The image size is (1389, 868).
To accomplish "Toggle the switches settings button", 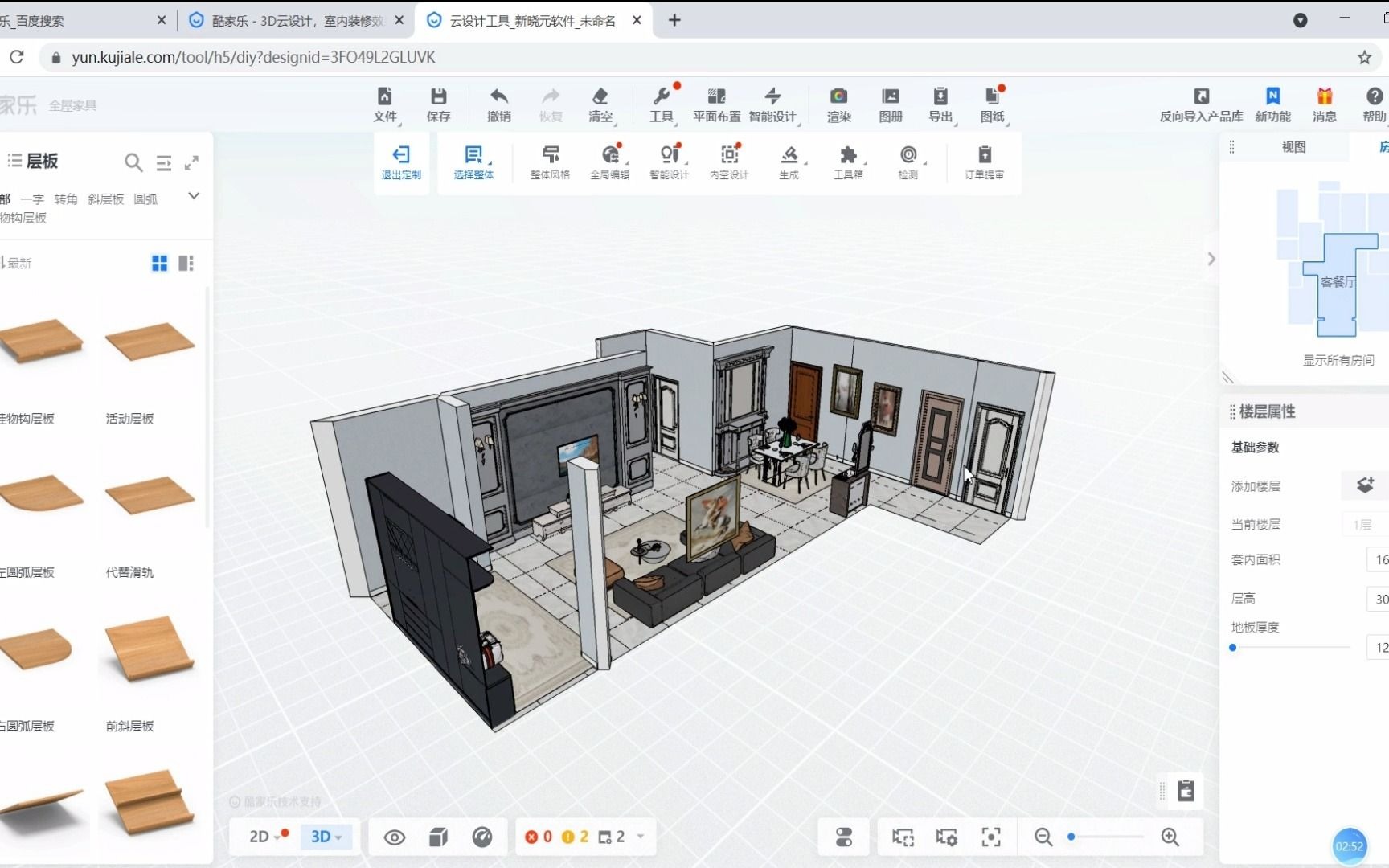I will click(x=844, y=837).
